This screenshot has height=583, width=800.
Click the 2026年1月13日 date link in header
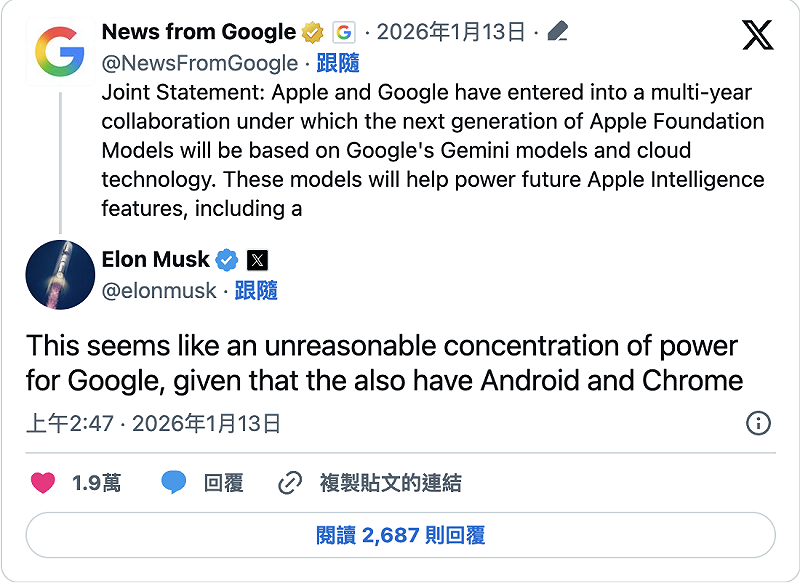pos(448,31)
